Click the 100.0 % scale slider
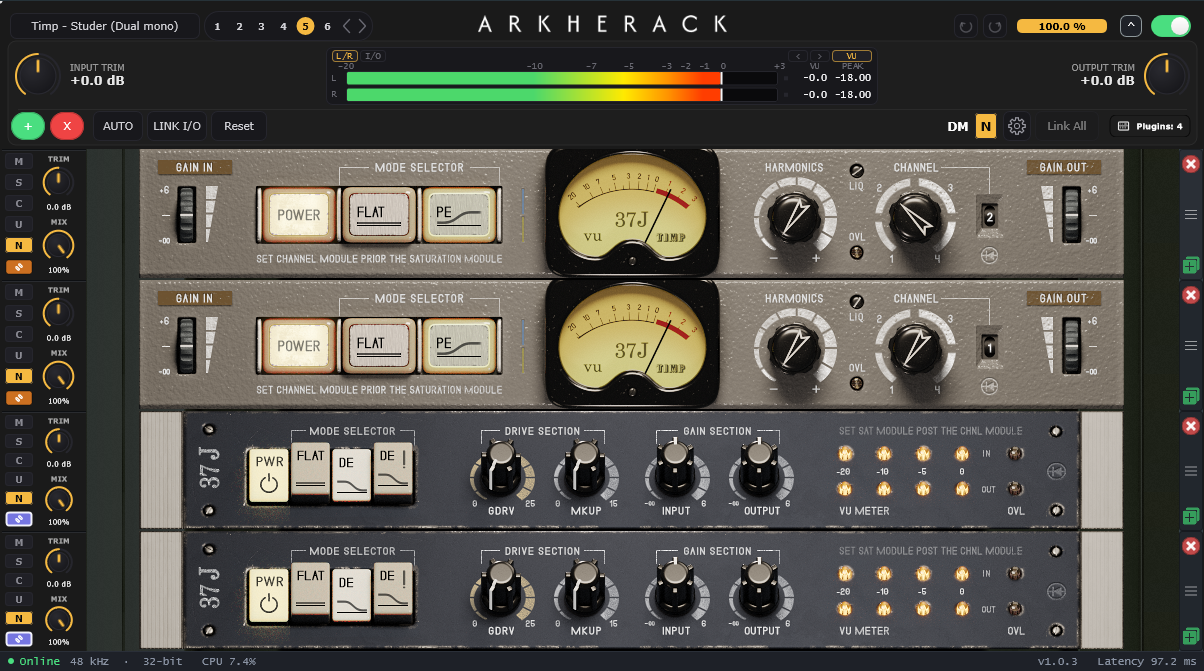The width and height of the screenshot is (1204, 671). [1062, 26]
